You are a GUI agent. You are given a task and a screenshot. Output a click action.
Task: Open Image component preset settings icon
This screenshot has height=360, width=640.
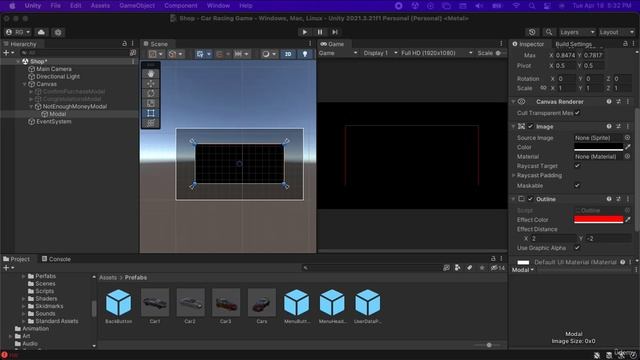(618, 127)
